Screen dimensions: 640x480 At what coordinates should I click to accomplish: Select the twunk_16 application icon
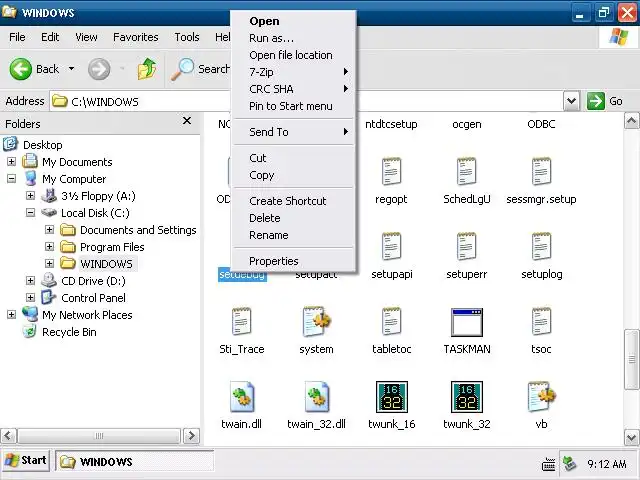pos(391,397)
